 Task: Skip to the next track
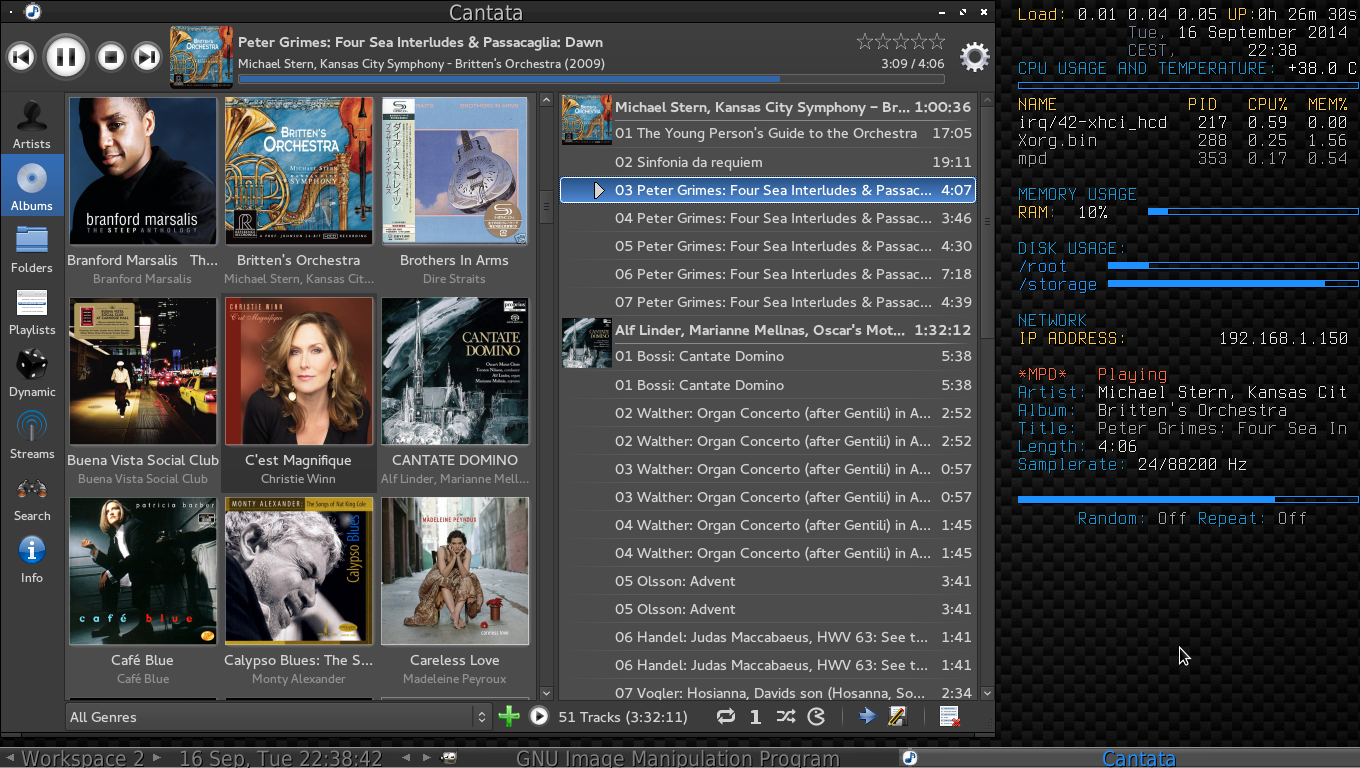coord(147,57)
